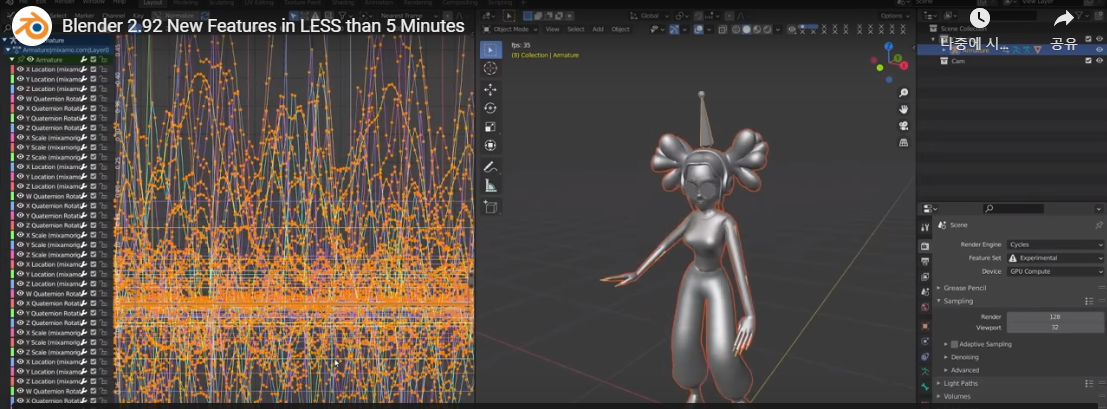Open the Object properties tab icon
The width and height of the screenshot is (1107, 409).
[x=925, y=326]
